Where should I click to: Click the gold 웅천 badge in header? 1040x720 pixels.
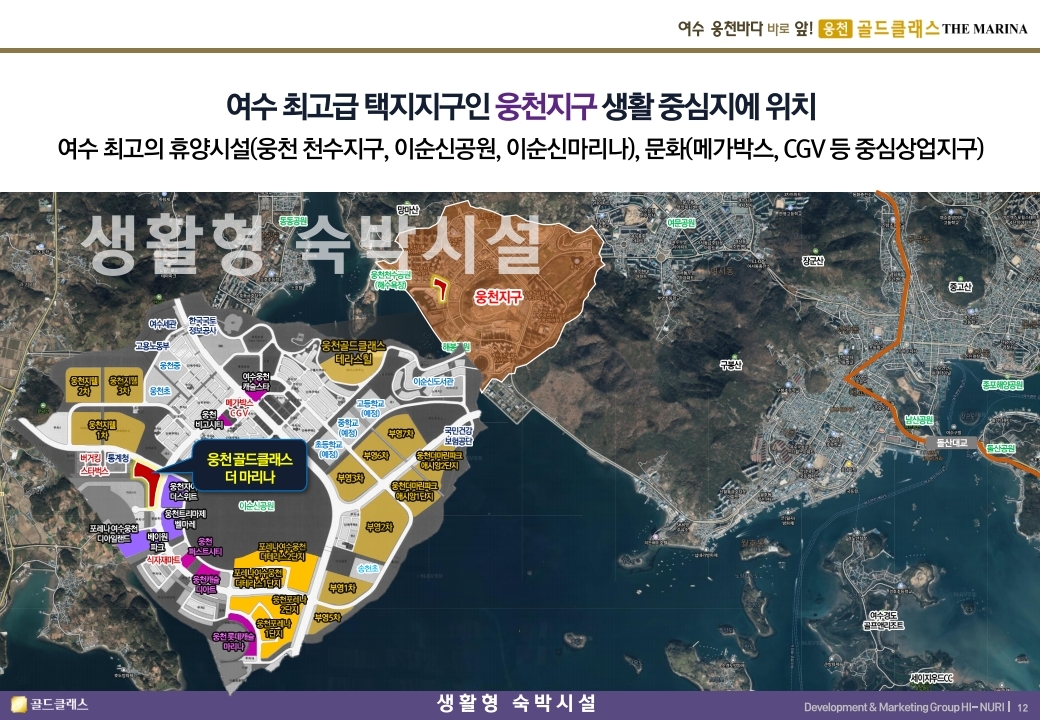click(x=836, y=29)
